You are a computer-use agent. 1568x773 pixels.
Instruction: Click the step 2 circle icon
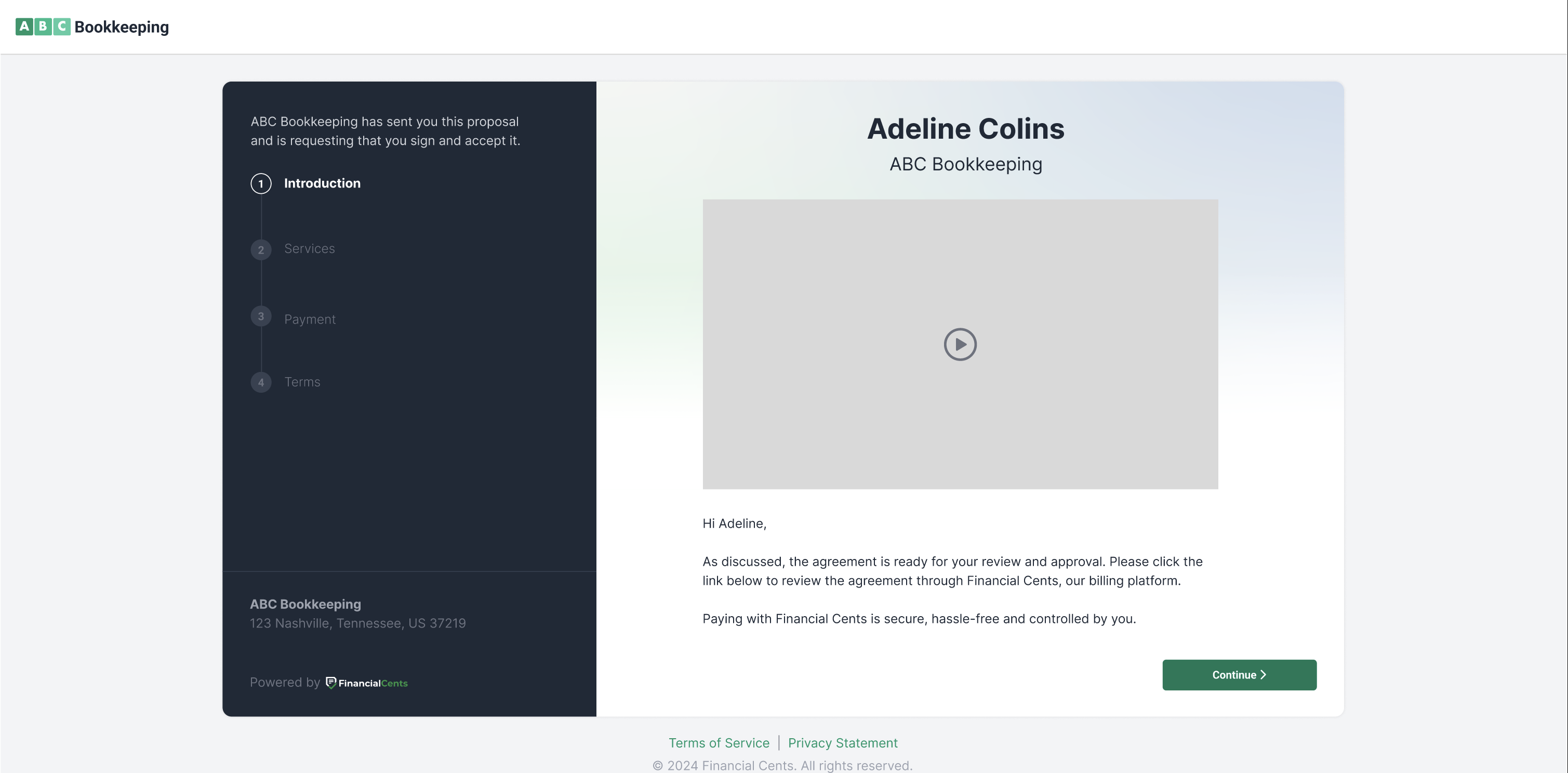[261, 249]
